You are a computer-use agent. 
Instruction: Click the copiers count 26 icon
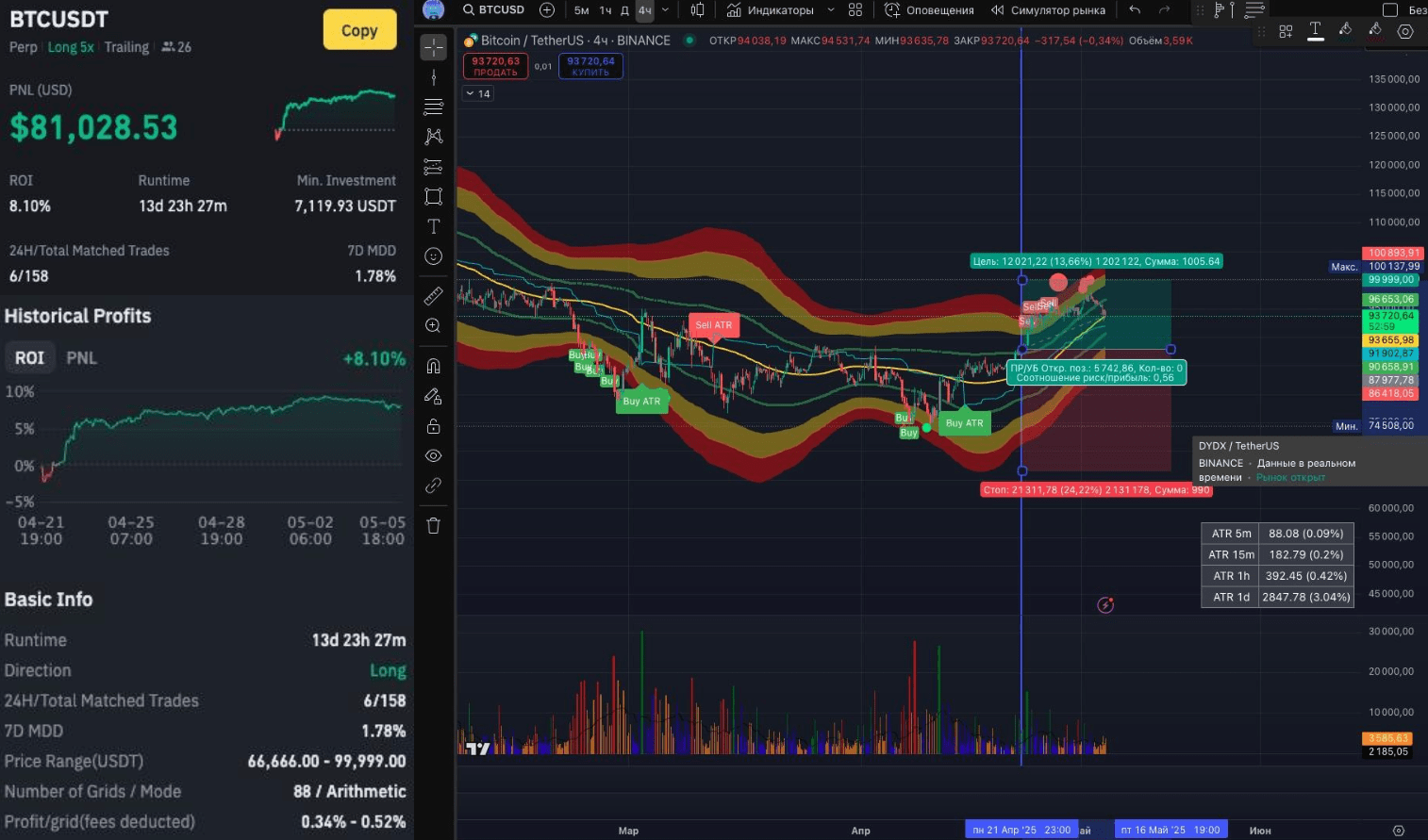[176, 47]
